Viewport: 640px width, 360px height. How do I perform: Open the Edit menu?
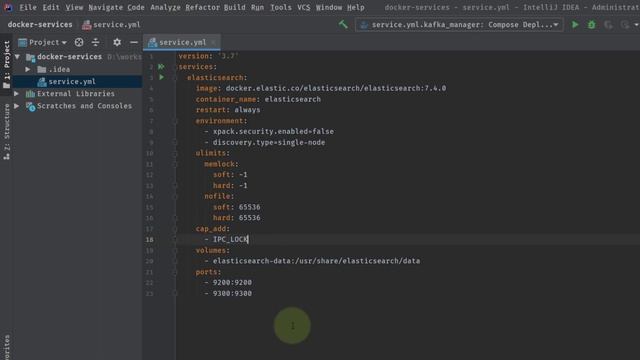[x=51, y=7]
